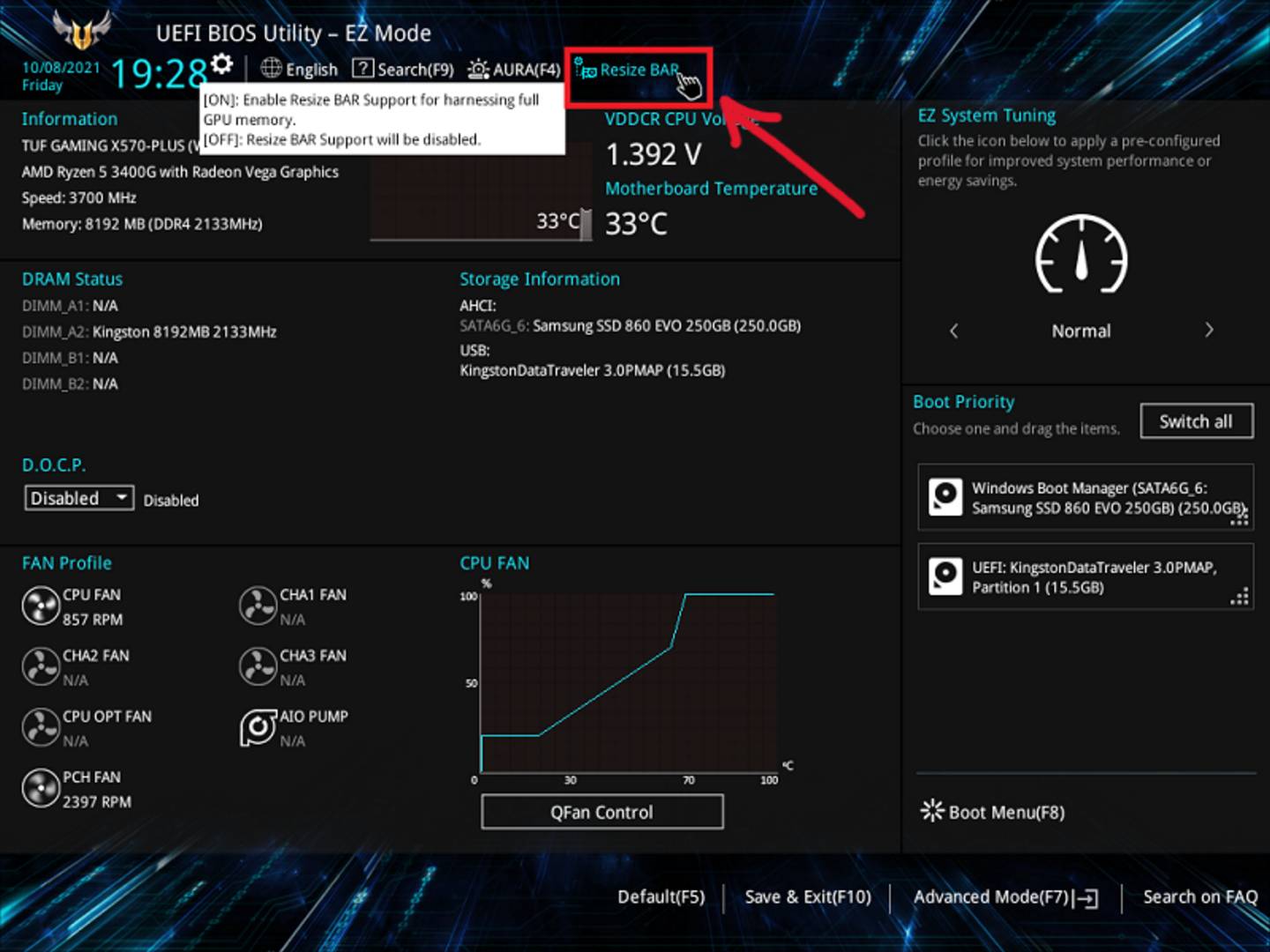Click Samsung SSD 860 EVO storage entry

click(630, 325)
